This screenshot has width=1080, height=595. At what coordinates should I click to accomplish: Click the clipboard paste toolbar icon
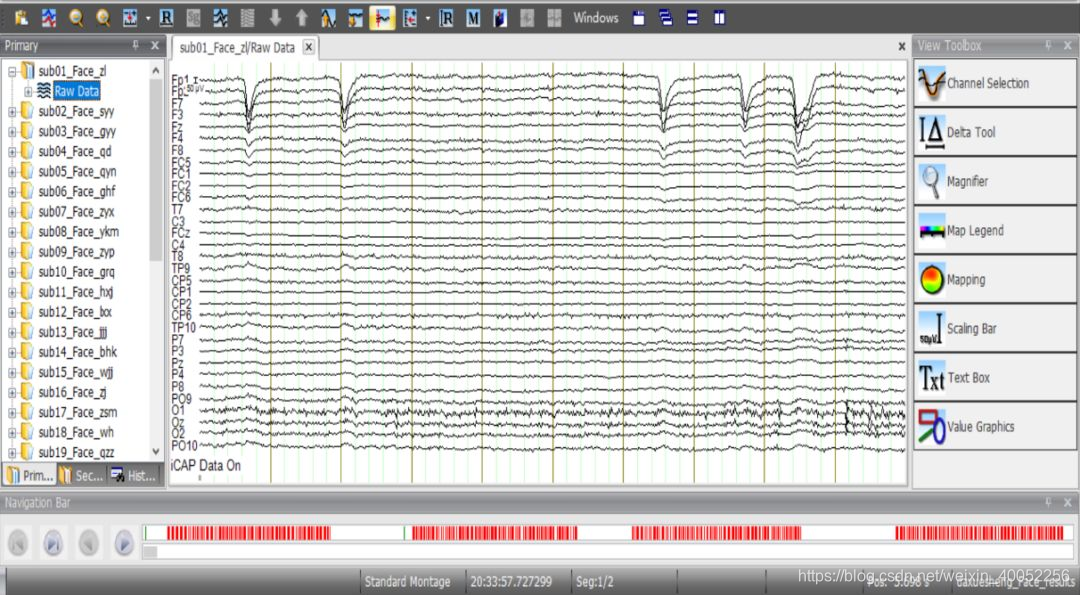pyautogui.click(x=21, y=18)
